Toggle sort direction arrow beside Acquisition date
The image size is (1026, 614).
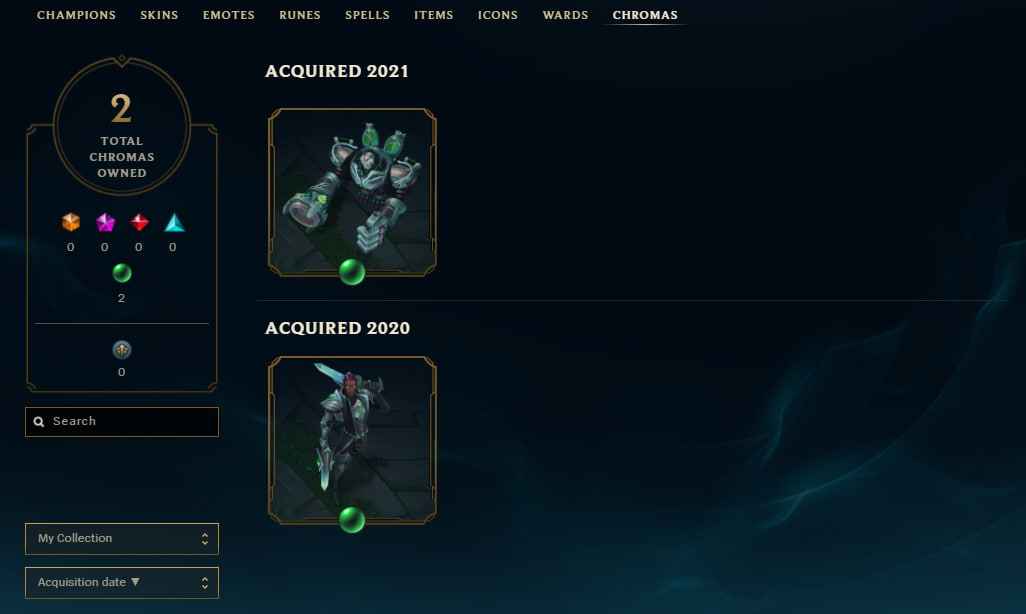[x=135, y=582]
